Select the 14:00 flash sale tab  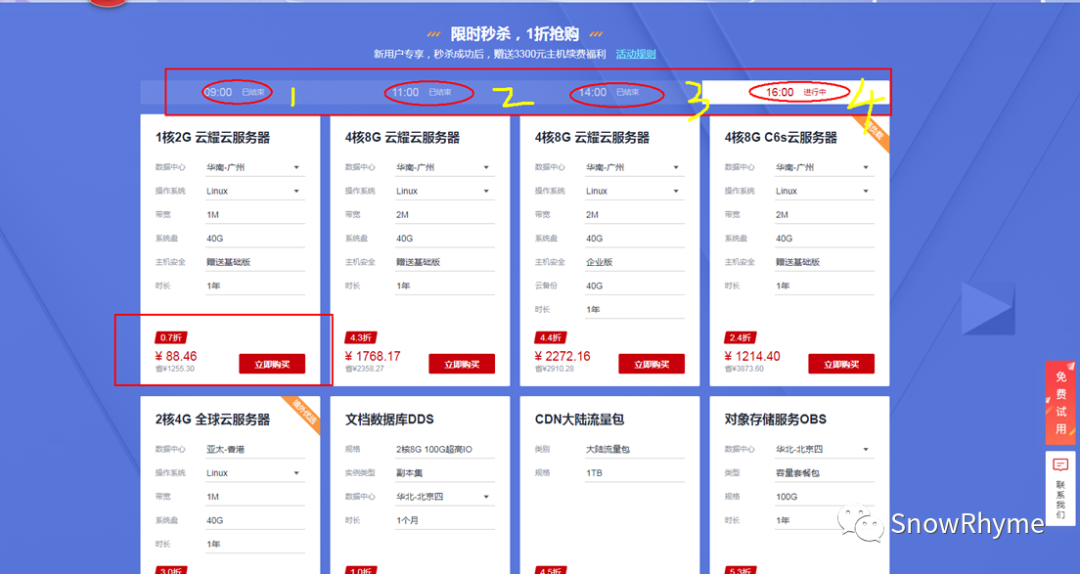coord(609,92)
